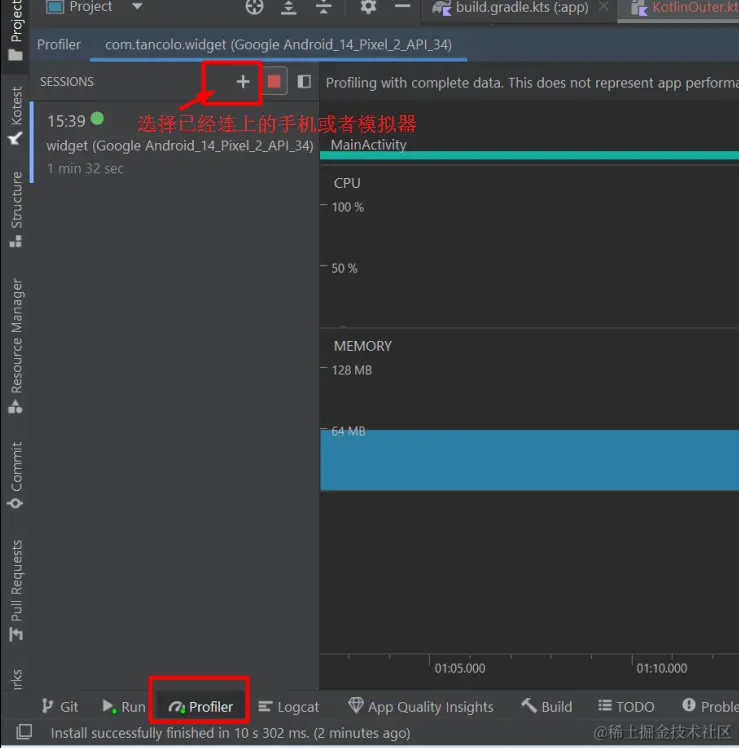This screenshot has height=748, width=739.
Task: Open the MEMORY profiler timeline
Action: [529, 490]
